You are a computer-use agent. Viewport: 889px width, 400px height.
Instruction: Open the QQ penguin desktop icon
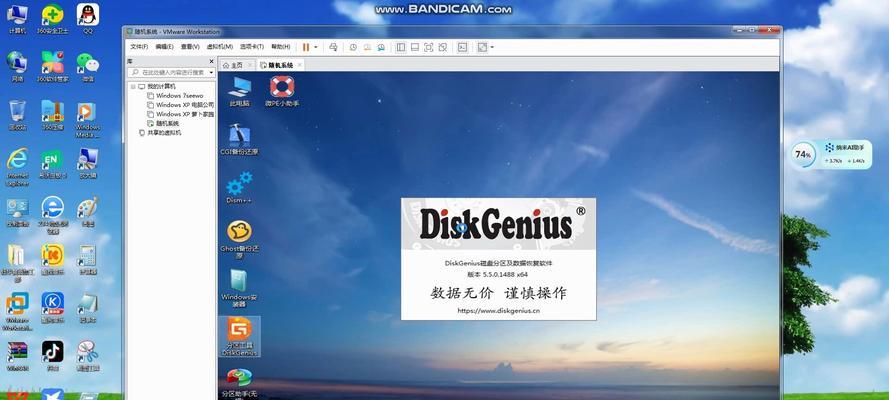coord(87,18)
